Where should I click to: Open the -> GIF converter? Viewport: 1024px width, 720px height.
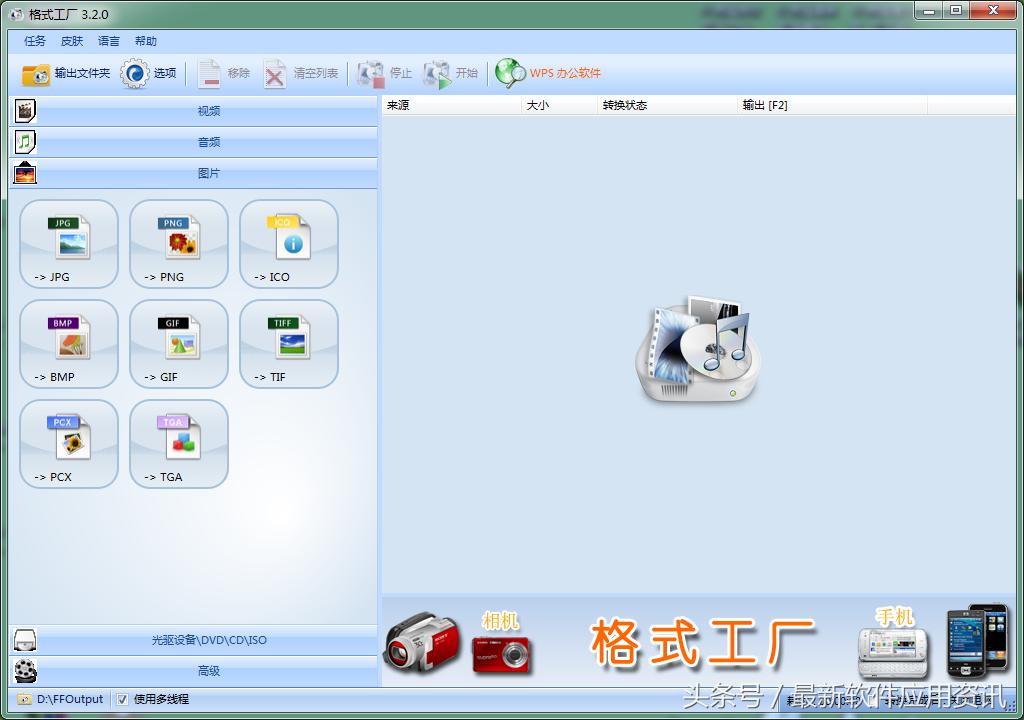[x=178, y=343]
